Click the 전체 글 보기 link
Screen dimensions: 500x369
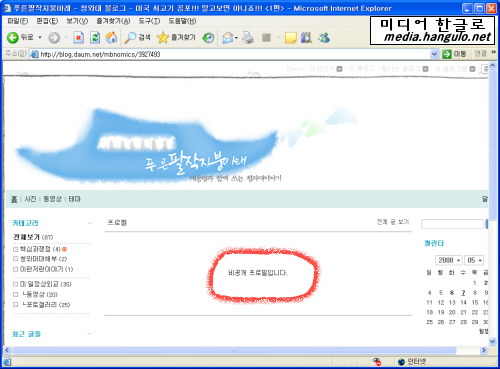click(x=393, y=222)
